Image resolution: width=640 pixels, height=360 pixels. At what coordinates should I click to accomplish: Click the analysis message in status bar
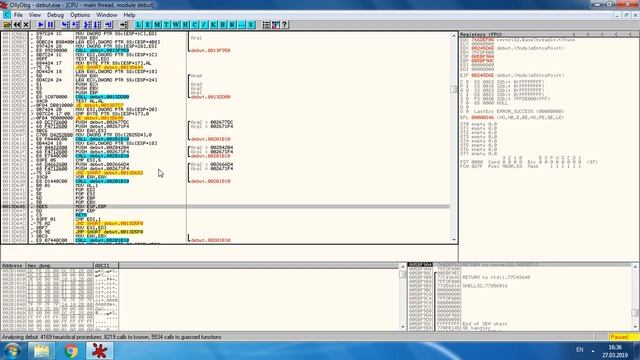(112, 337)
